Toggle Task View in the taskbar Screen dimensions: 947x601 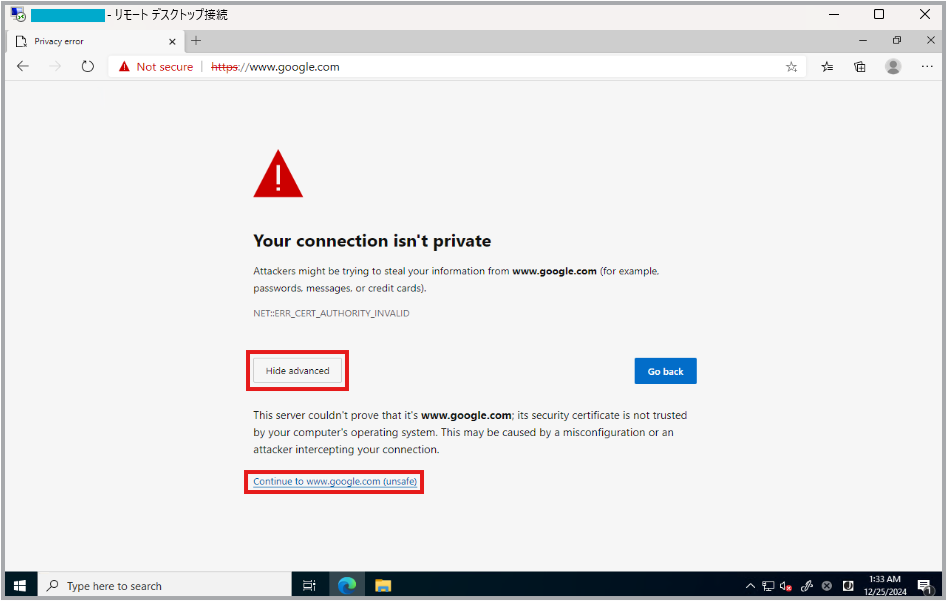click(309, 584)
